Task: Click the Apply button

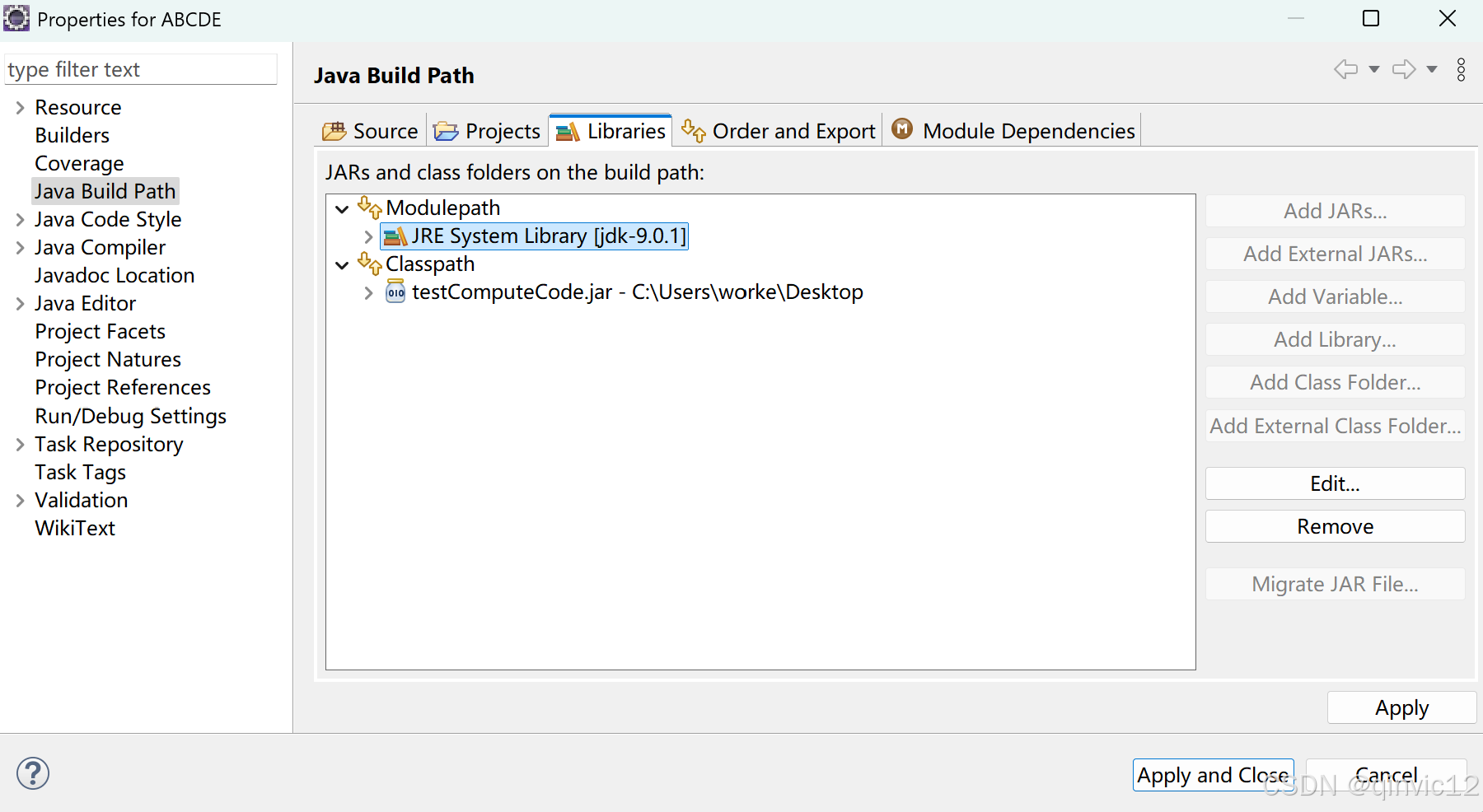Action: [x=1401, y=707]
